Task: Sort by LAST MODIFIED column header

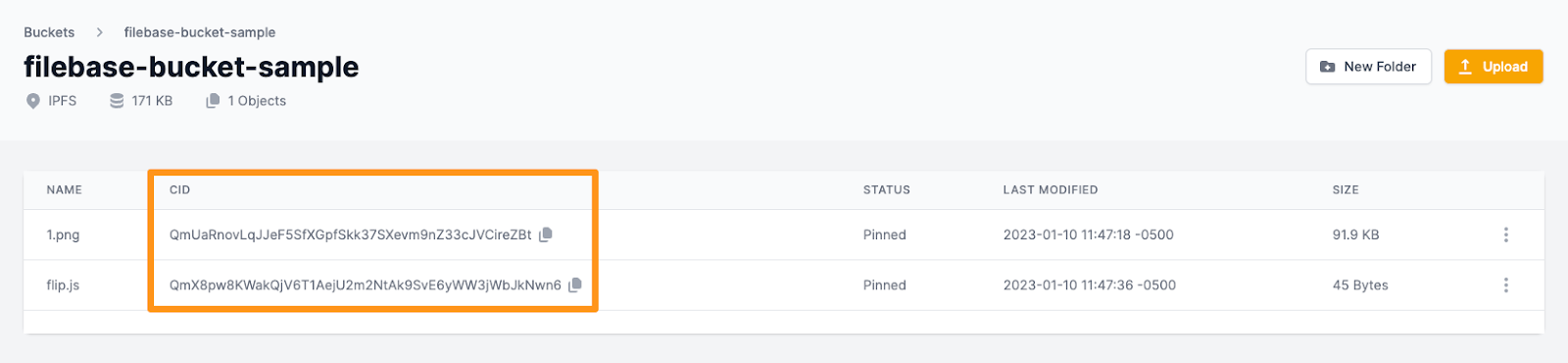Action: click(1051, 189)
